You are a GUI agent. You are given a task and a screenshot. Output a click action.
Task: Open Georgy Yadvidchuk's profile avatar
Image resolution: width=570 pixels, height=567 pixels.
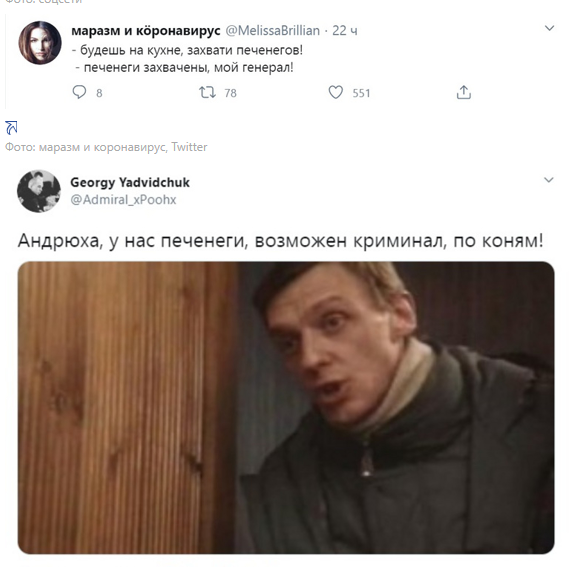point(39,191)
